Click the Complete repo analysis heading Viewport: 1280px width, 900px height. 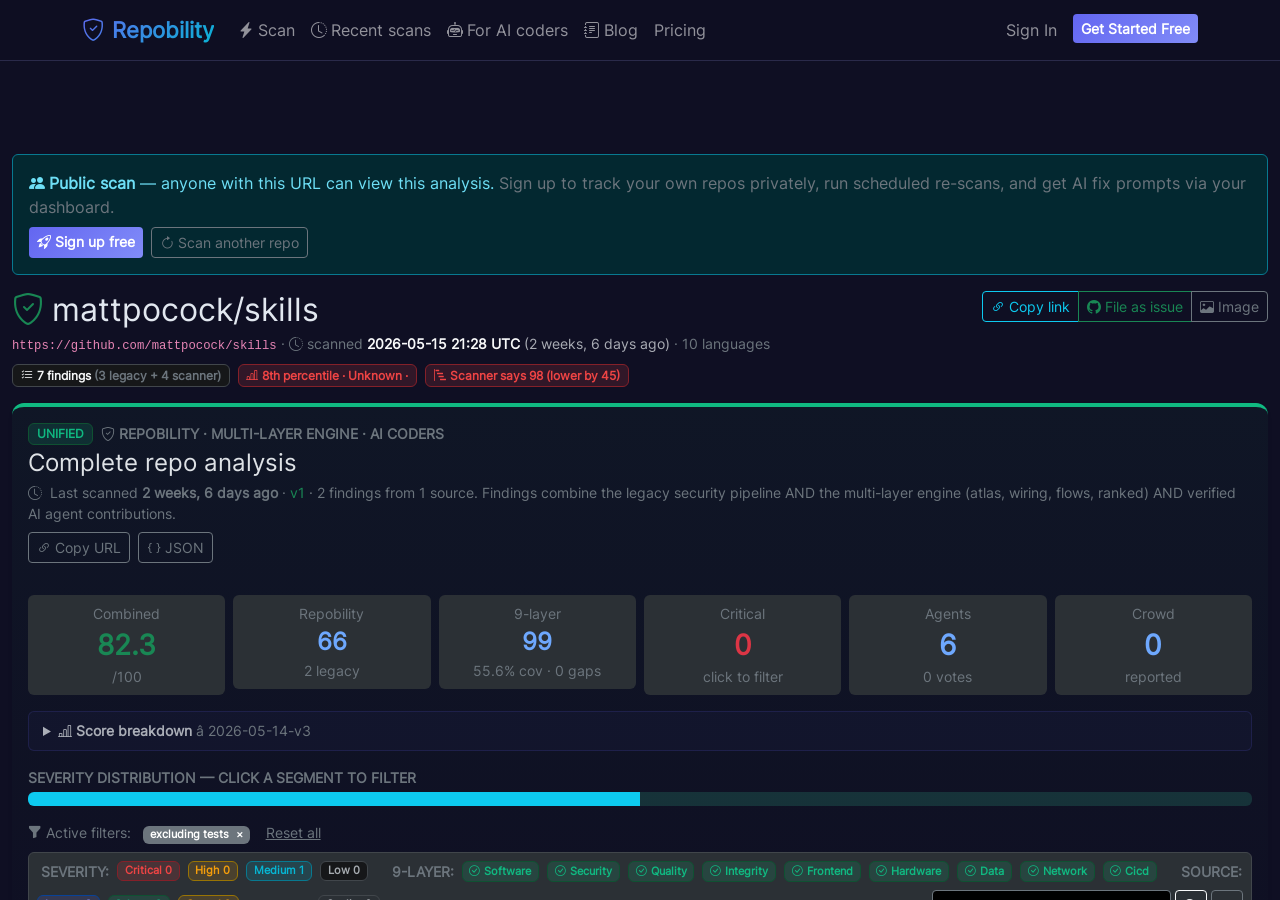pos(162,462)
